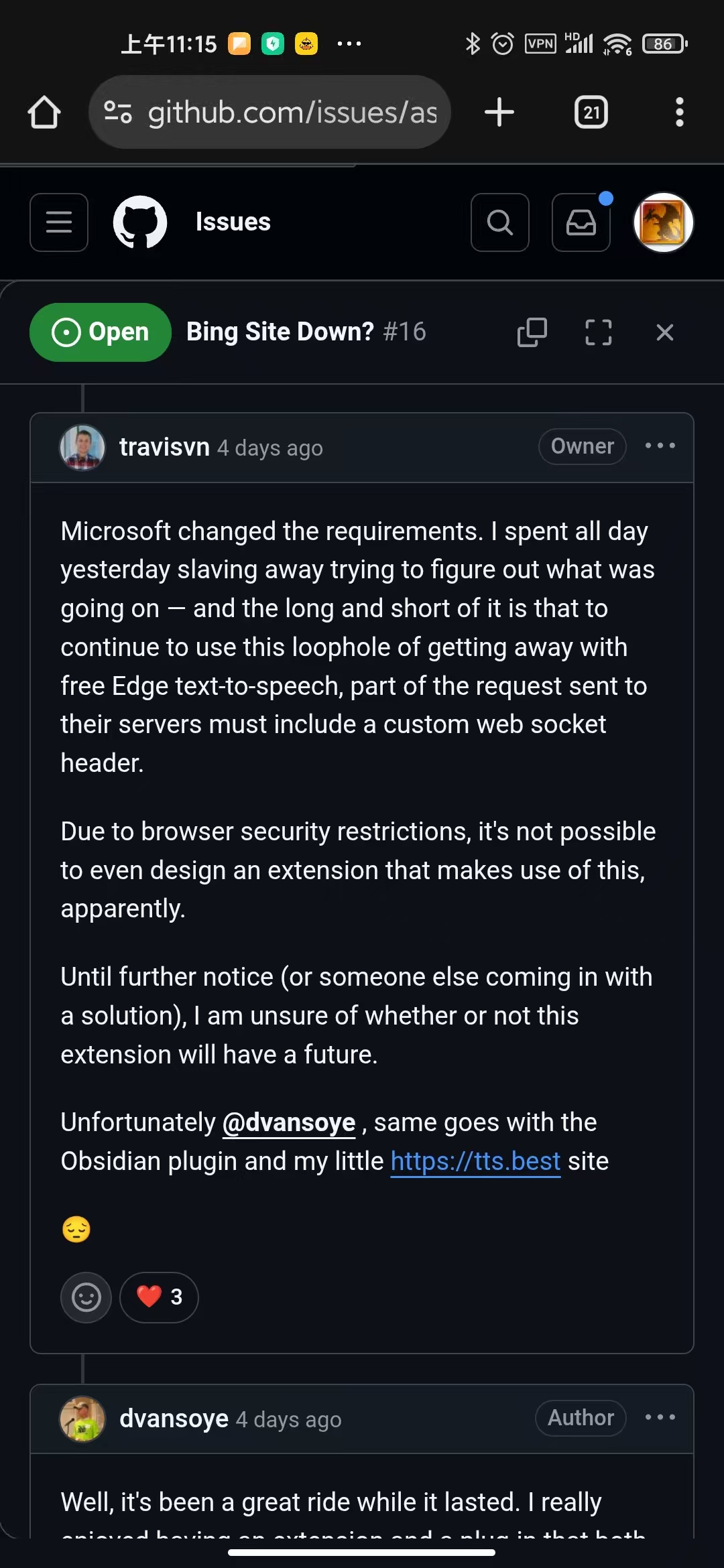Copy the issue link icon
The image size is (724, 1568).
pyautogui.click(x=532, y=332)
